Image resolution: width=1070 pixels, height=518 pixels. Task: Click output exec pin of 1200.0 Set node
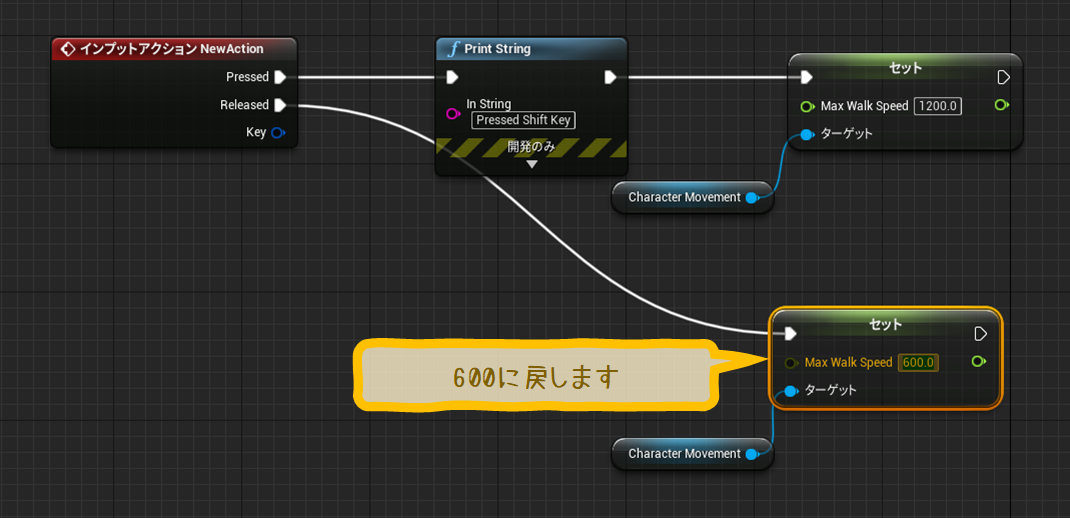1004,77
